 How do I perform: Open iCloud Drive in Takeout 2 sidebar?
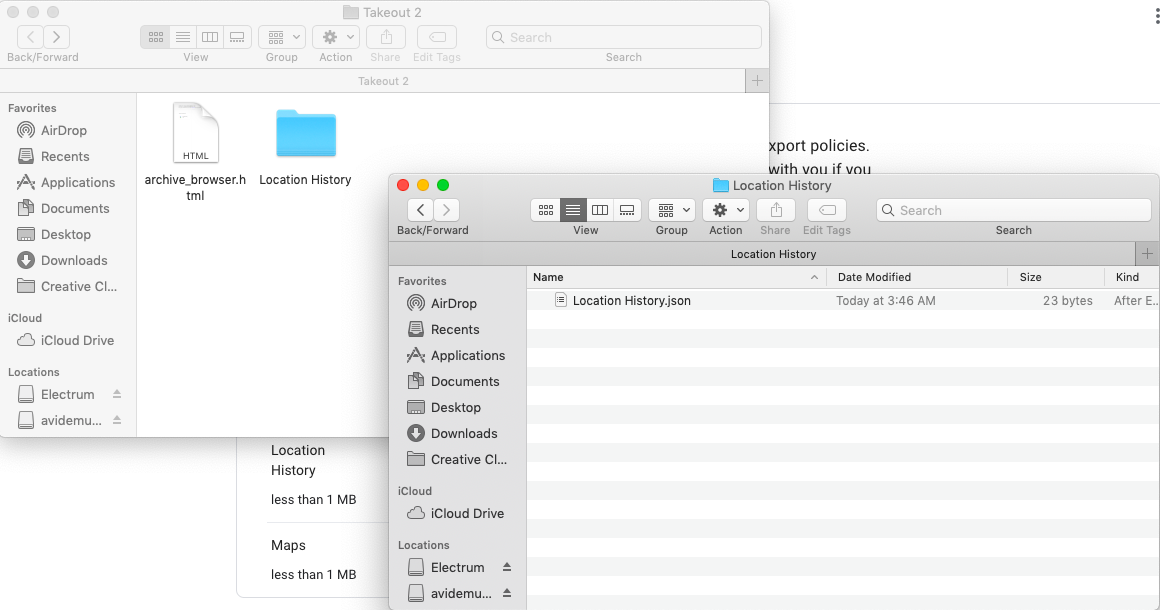pyautogui.click(x=64, y=340)
